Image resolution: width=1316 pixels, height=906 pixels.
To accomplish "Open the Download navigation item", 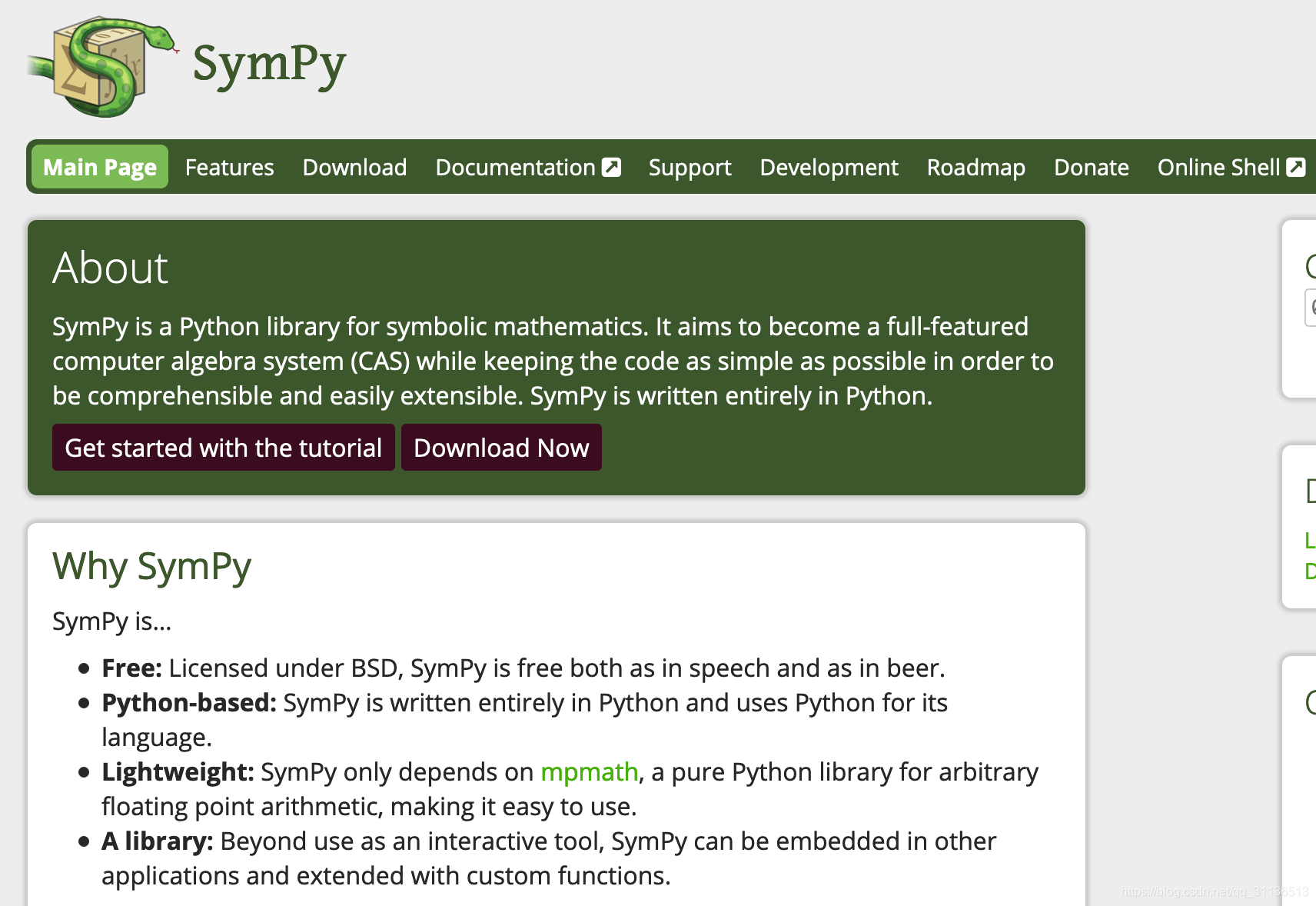I will pos(354,167).
